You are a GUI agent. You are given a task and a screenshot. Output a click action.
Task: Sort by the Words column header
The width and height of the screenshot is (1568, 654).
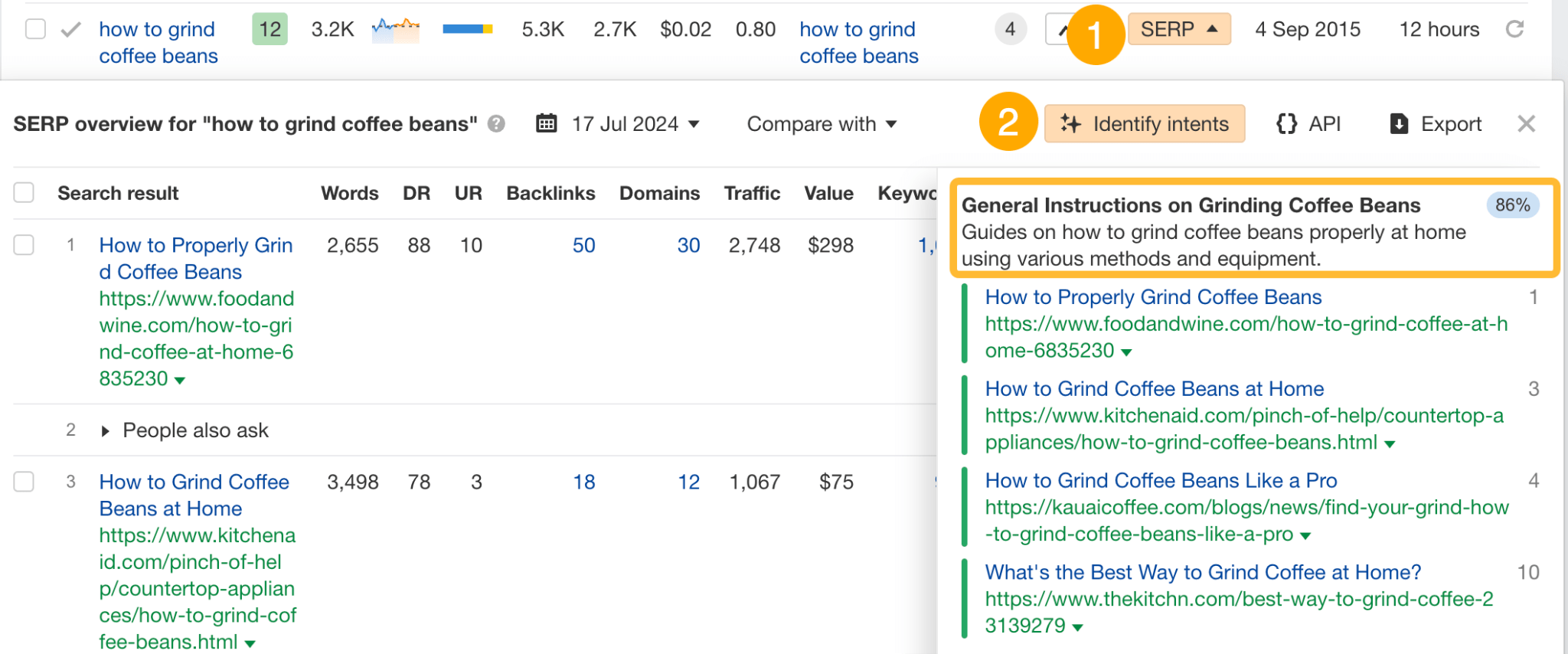pyautogui.click(x=350, y=193)
